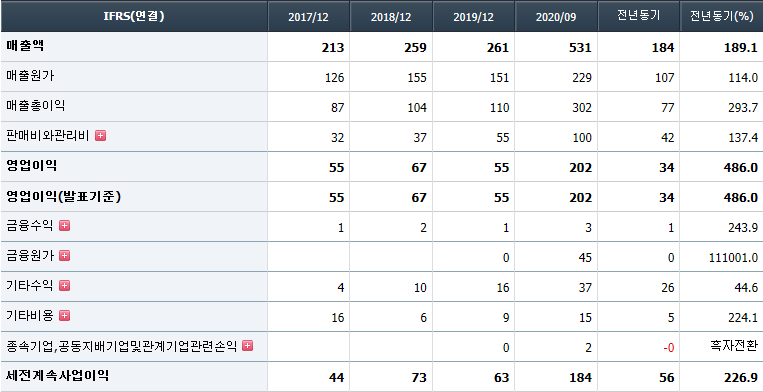This screenshot has height=392, width=763.
Task: Click 금융수익 growth value 243.9
Action: coord(743,228)
